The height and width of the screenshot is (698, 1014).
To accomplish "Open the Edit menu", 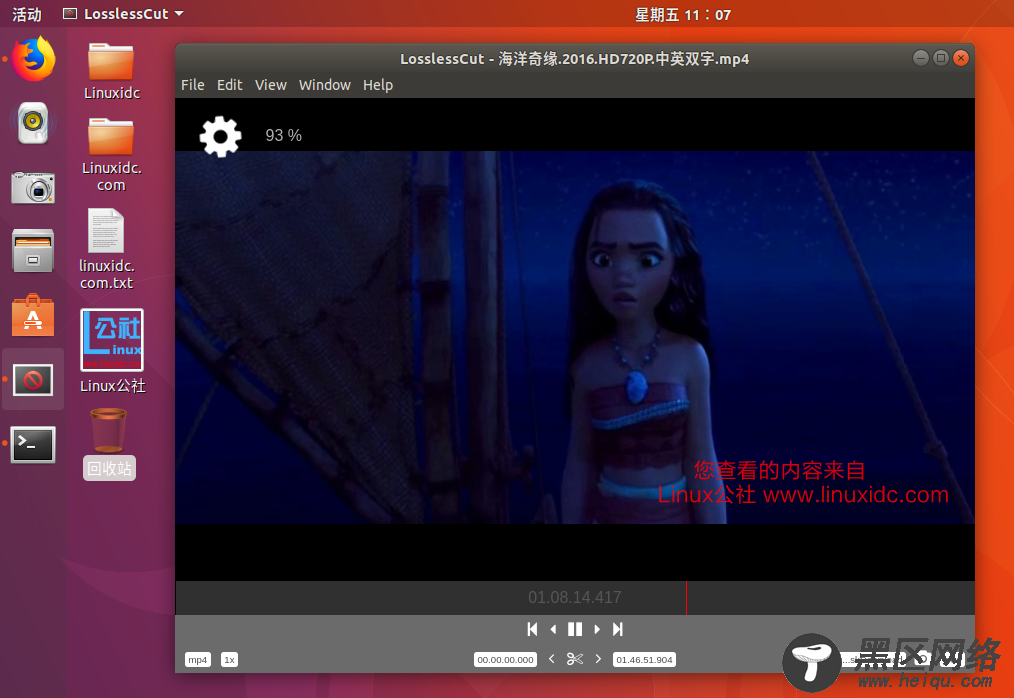I will point(230,85).
